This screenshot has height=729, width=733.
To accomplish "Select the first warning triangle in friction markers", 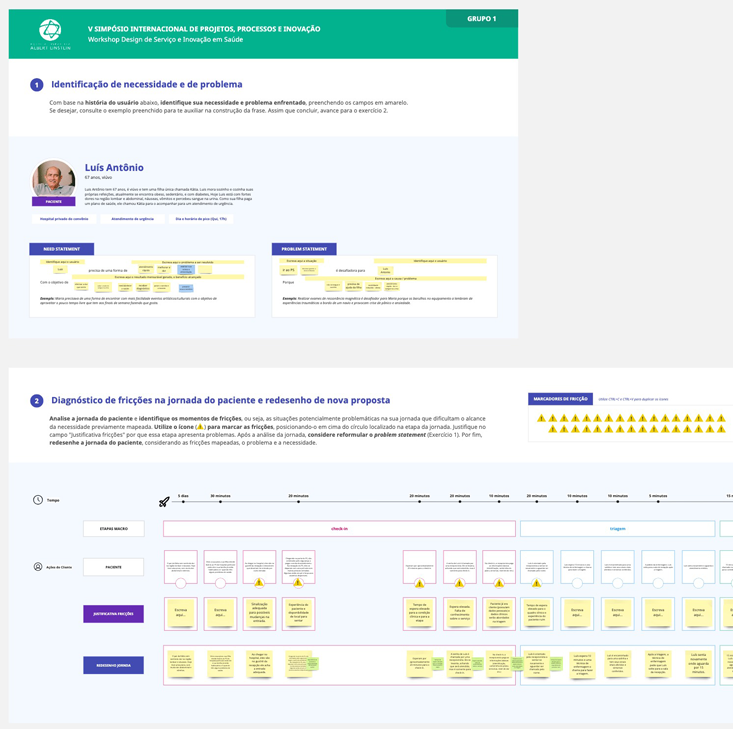I will (541, 419).
